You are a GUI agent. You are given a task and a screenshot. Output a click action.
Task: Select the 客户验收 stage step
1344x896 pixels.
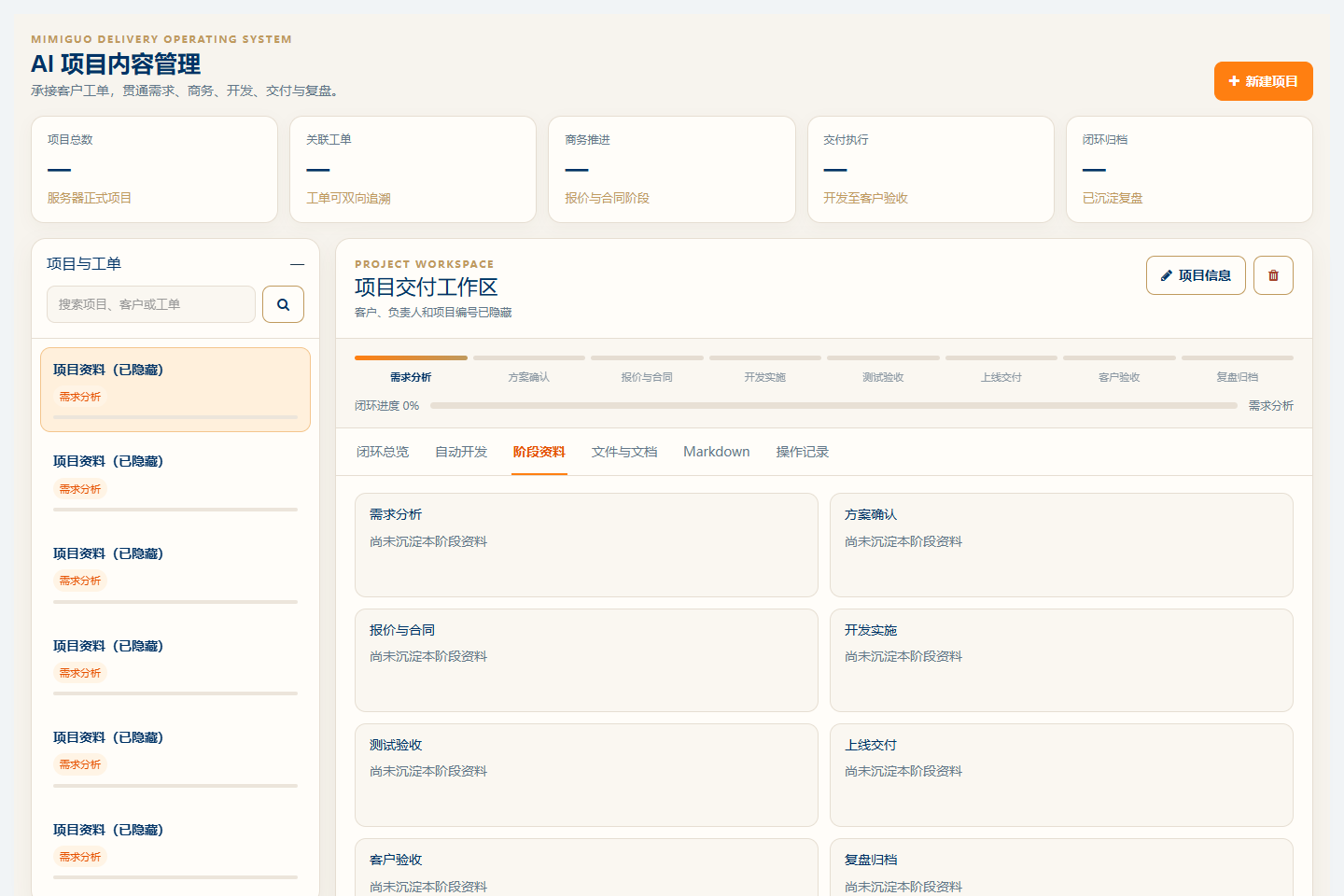(x=1119, y=370)
